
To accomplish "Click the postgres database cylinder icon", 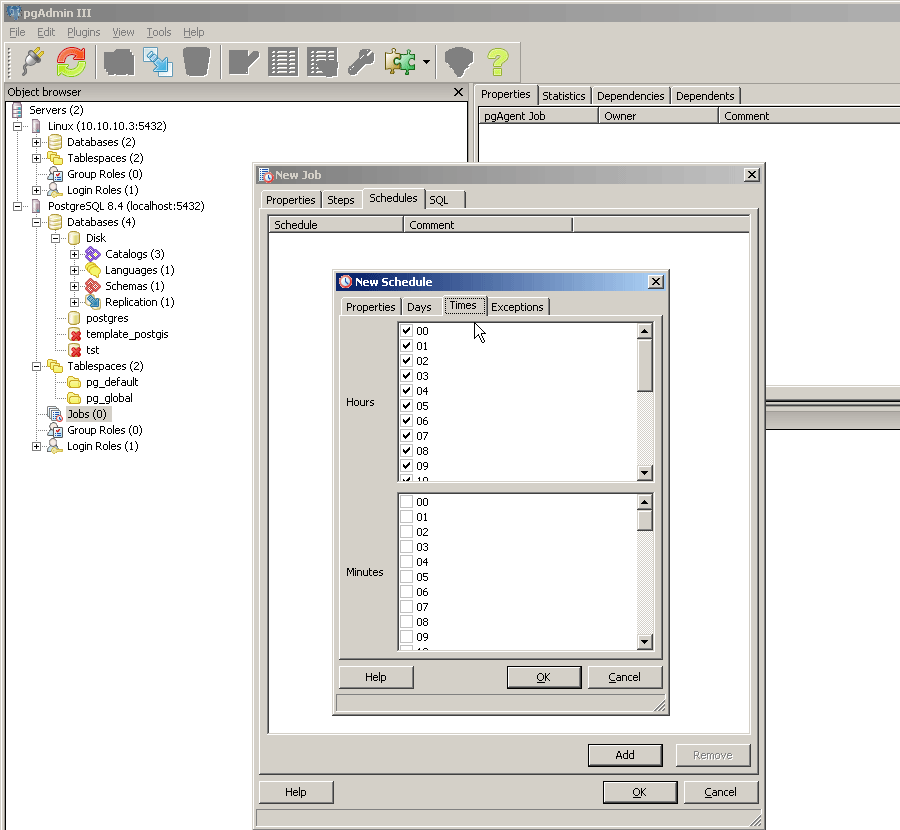I will (x=74, y=318).
